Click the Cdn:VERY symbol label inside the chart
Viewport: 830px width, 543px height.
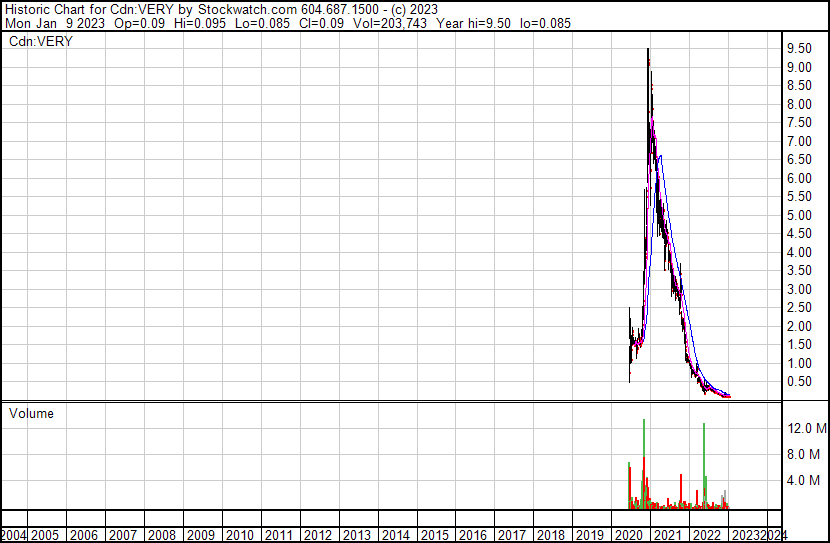click(x=38, y=43)
